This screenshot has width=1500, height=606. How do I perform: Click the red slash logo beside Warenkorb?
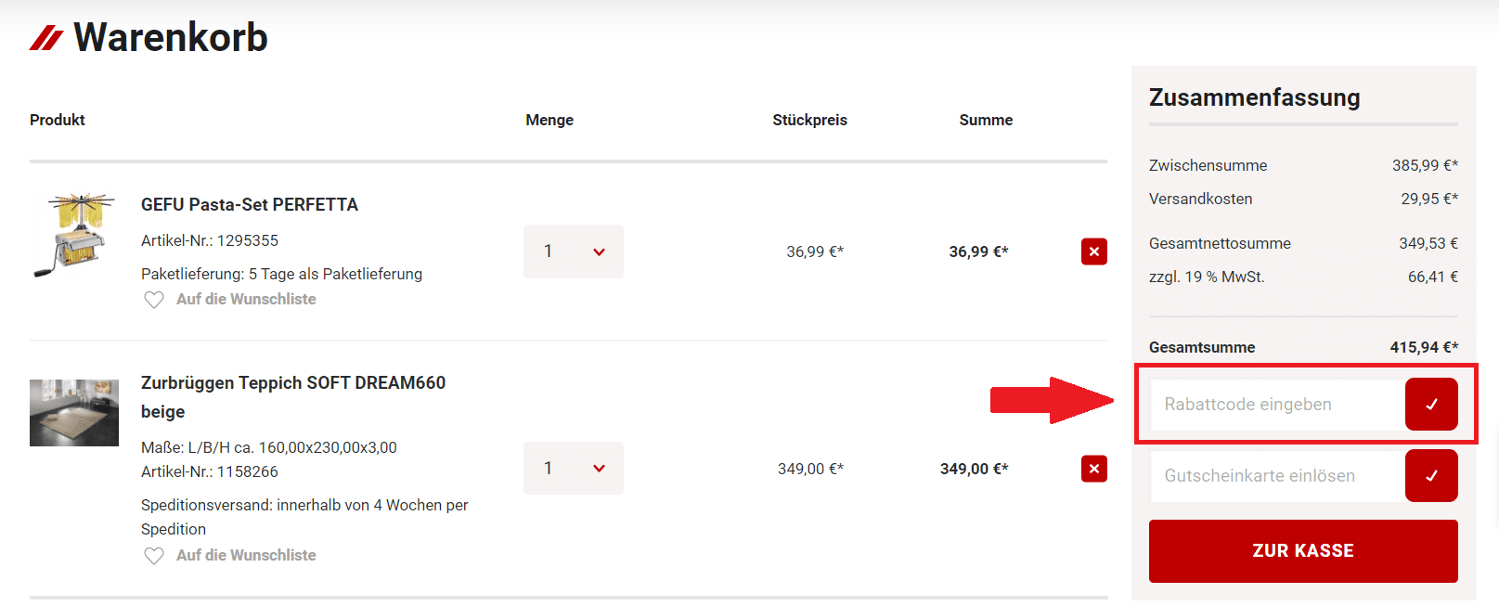(x=46, y=39)
